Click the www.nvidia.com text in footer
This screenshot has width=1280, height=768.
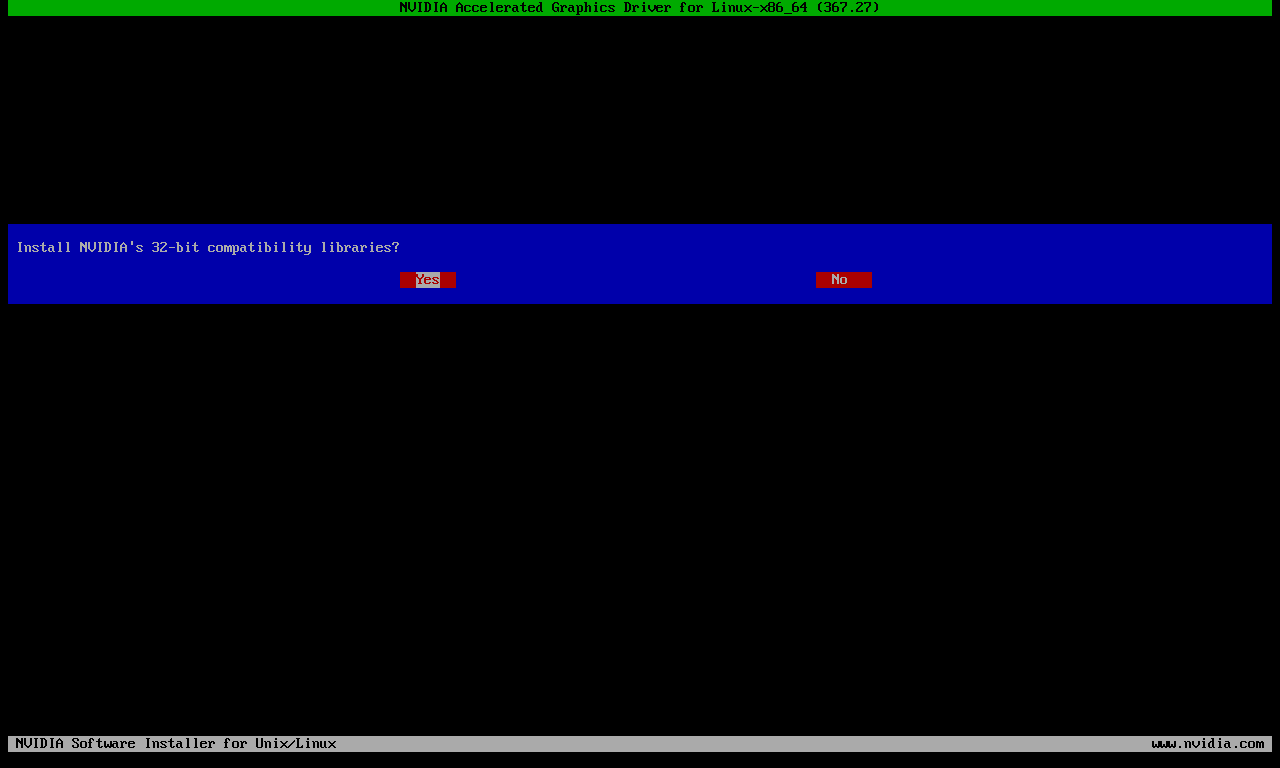[1208, 744]
